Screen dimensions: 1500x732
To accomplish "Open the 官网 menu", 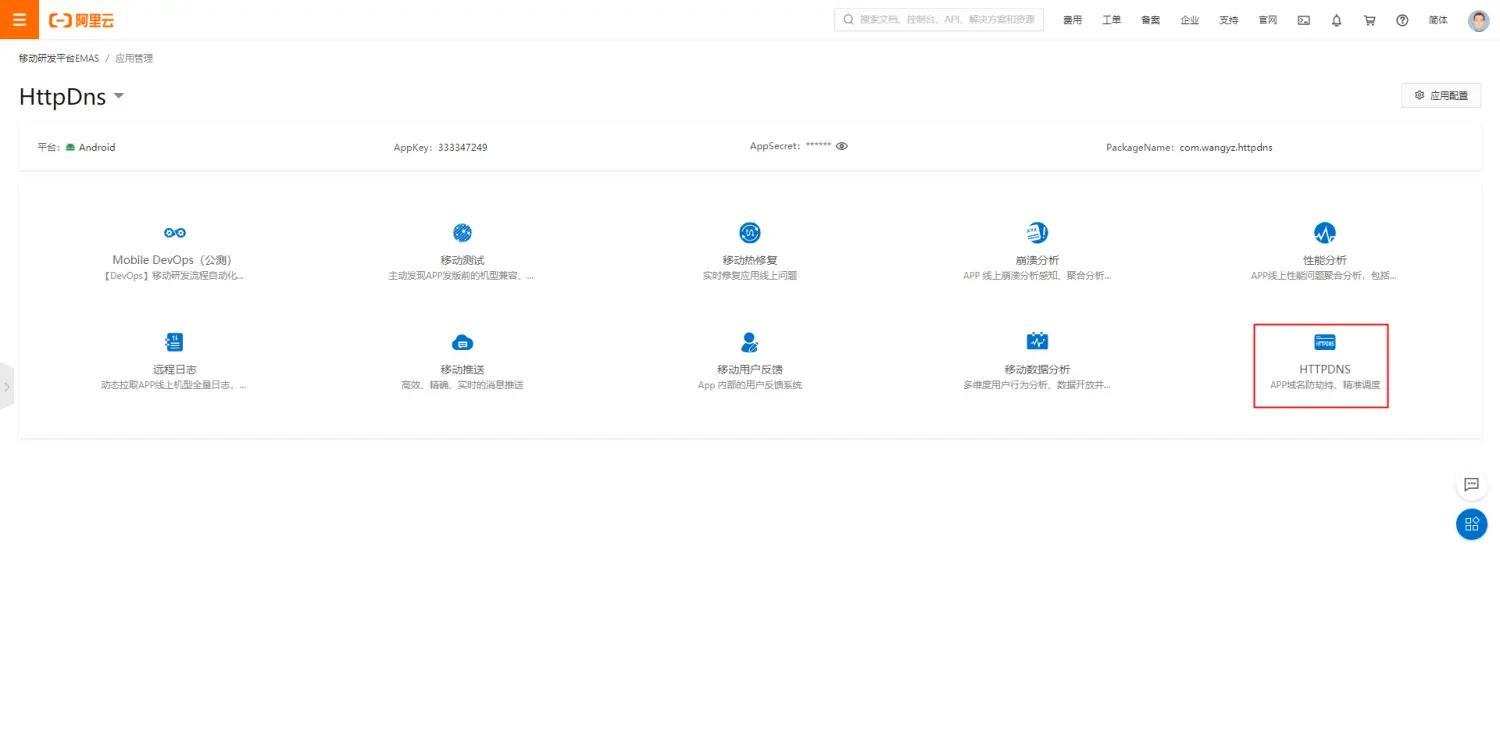I will 1267,20.
